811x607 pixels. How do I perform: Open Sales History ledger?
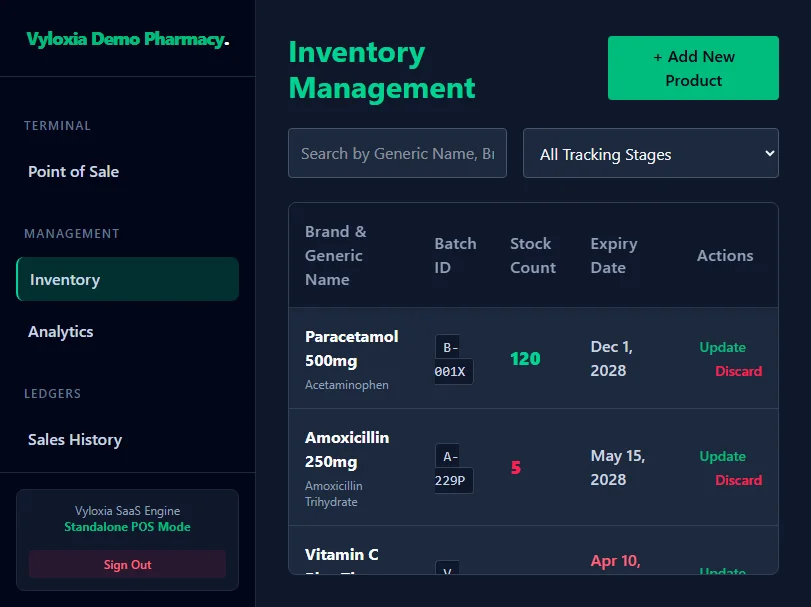tap(75, 439)
